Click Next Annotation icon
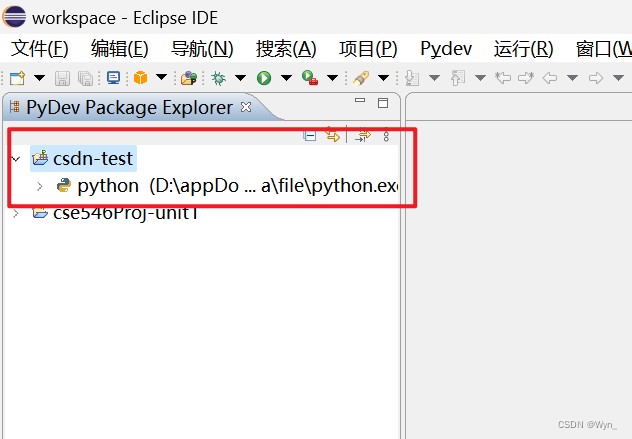This screenshot has height=439, width=632. click(412, 78)
